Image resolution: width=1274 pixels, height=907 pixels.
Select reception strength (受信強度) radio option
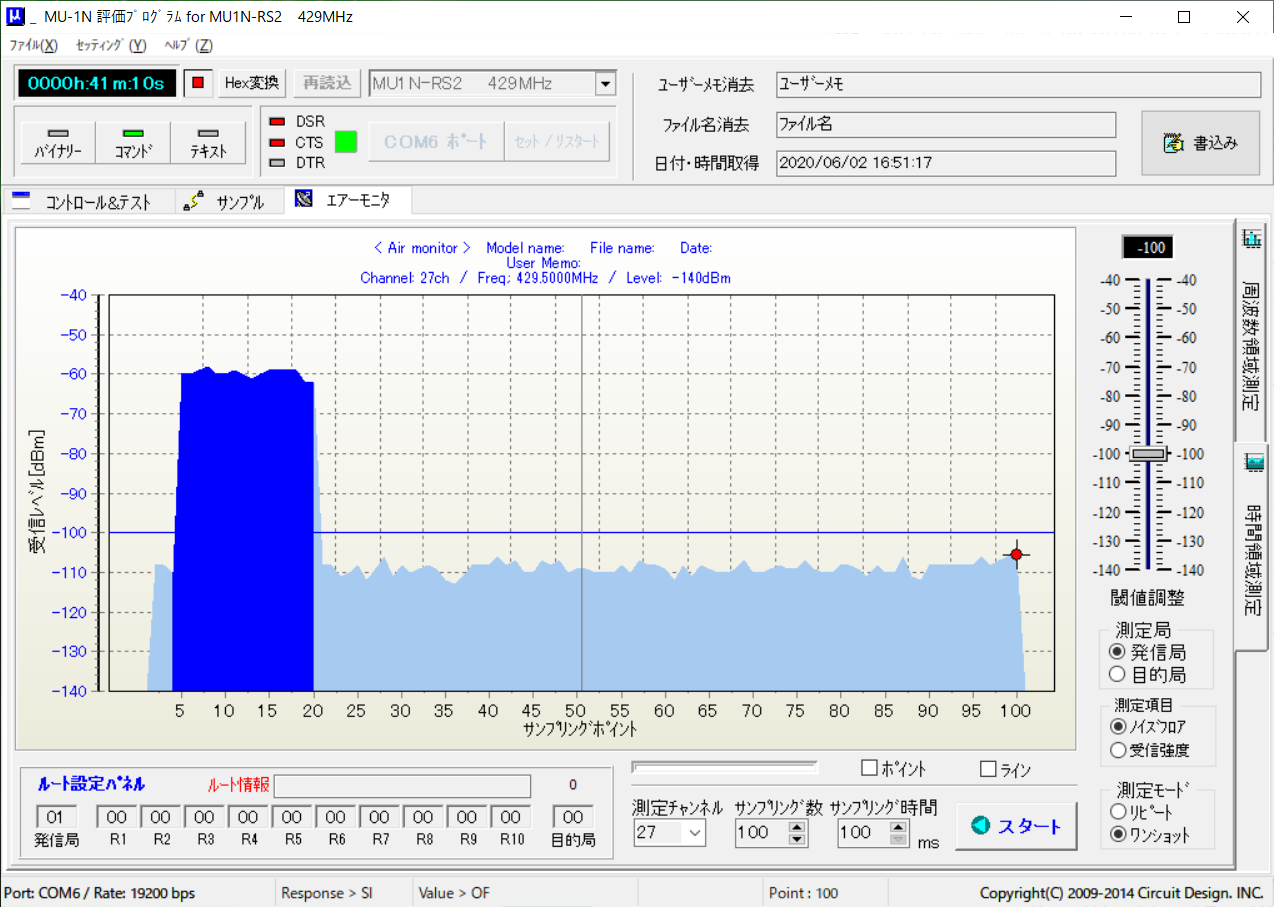pos(1149,750)
